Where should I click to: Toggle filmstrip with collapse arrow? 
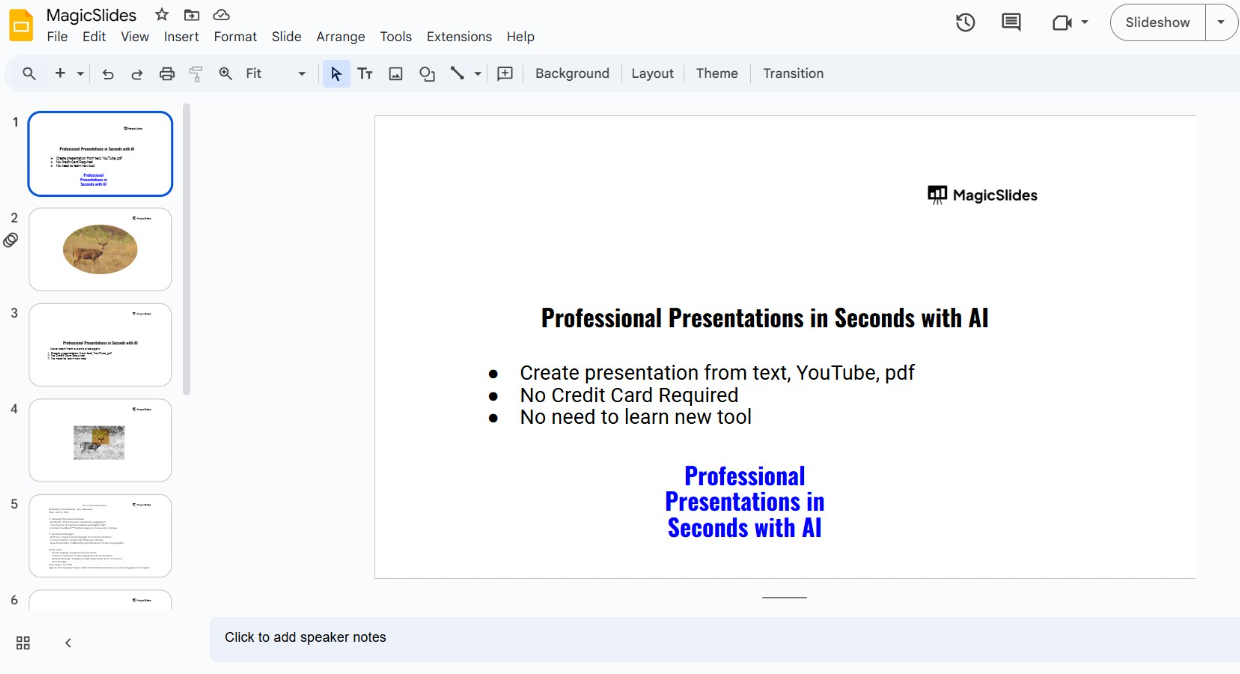[x=68, y=643]
